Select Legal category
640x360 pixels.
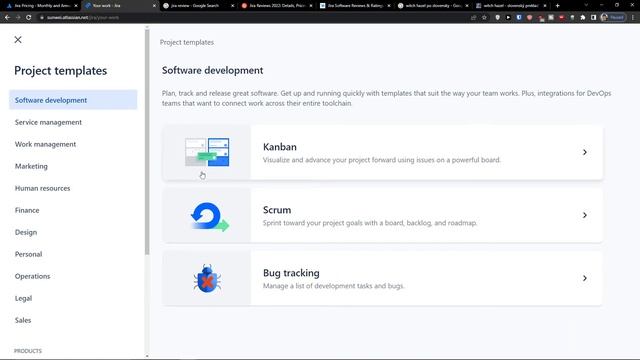pyautogui.click(x=23, y=298)
